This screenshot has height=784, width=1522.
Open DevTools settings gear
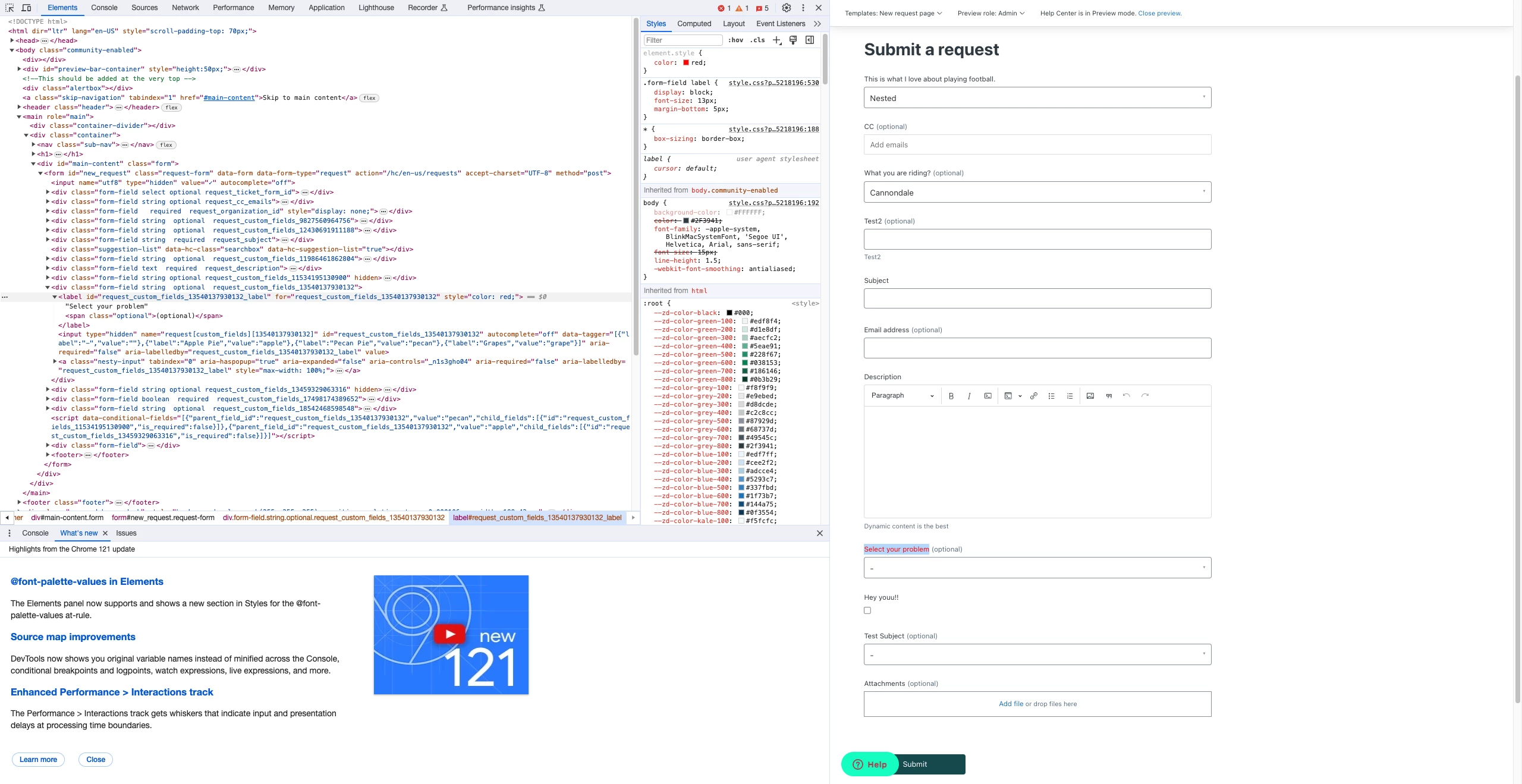787,8
